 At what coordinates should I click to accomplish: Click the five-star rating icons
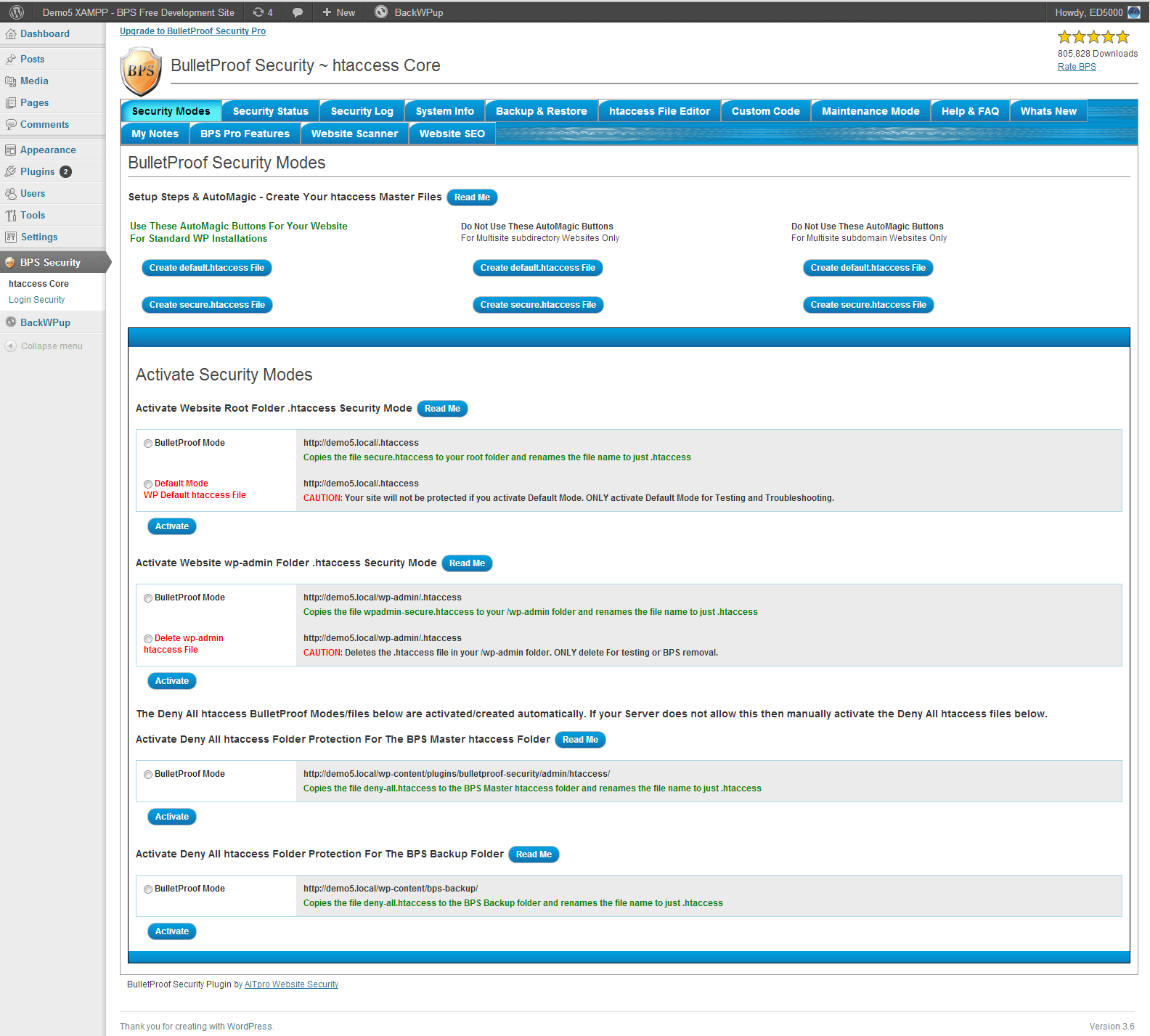coord(1093,37)
